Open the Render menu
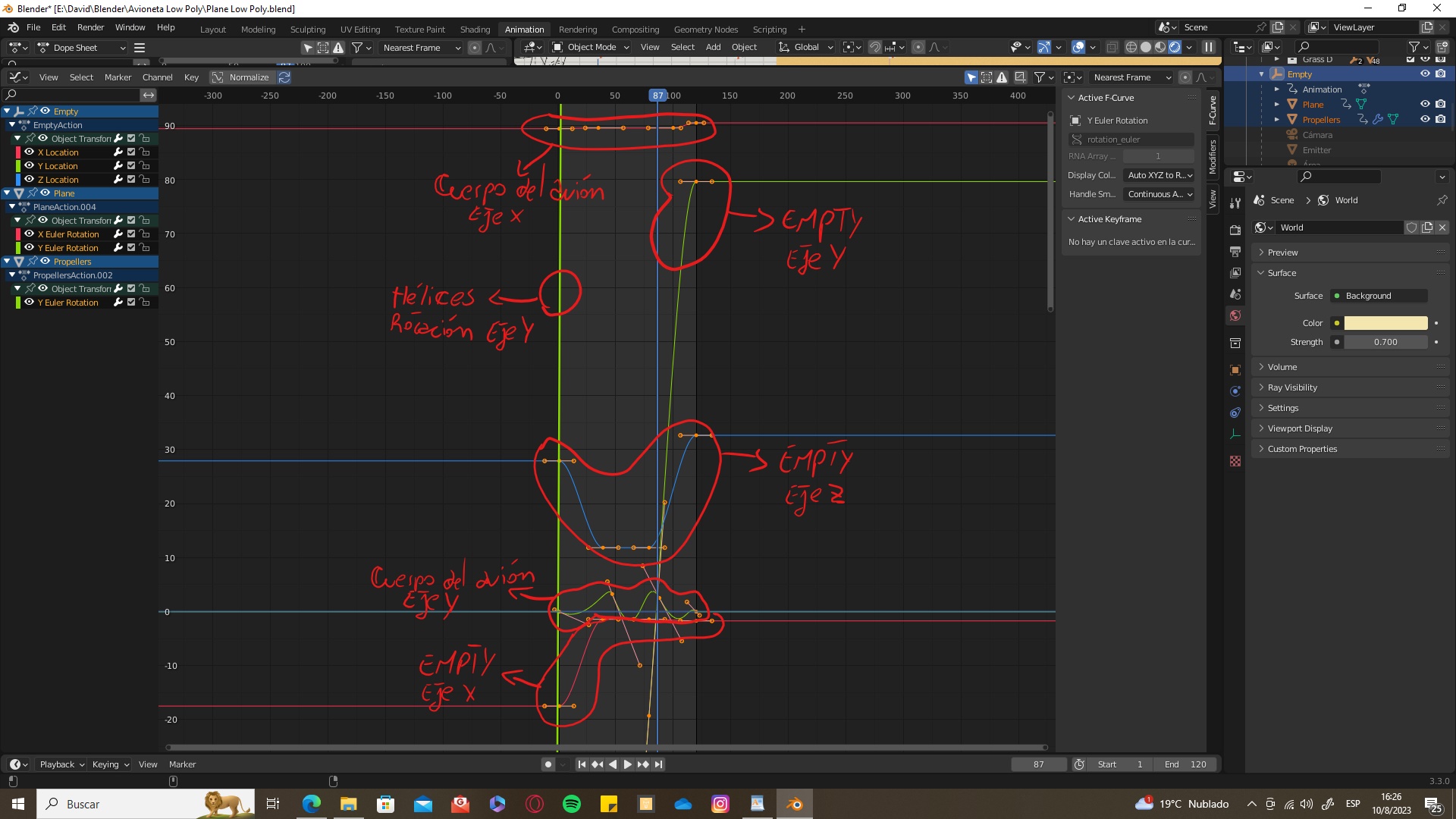 point(90,27)
